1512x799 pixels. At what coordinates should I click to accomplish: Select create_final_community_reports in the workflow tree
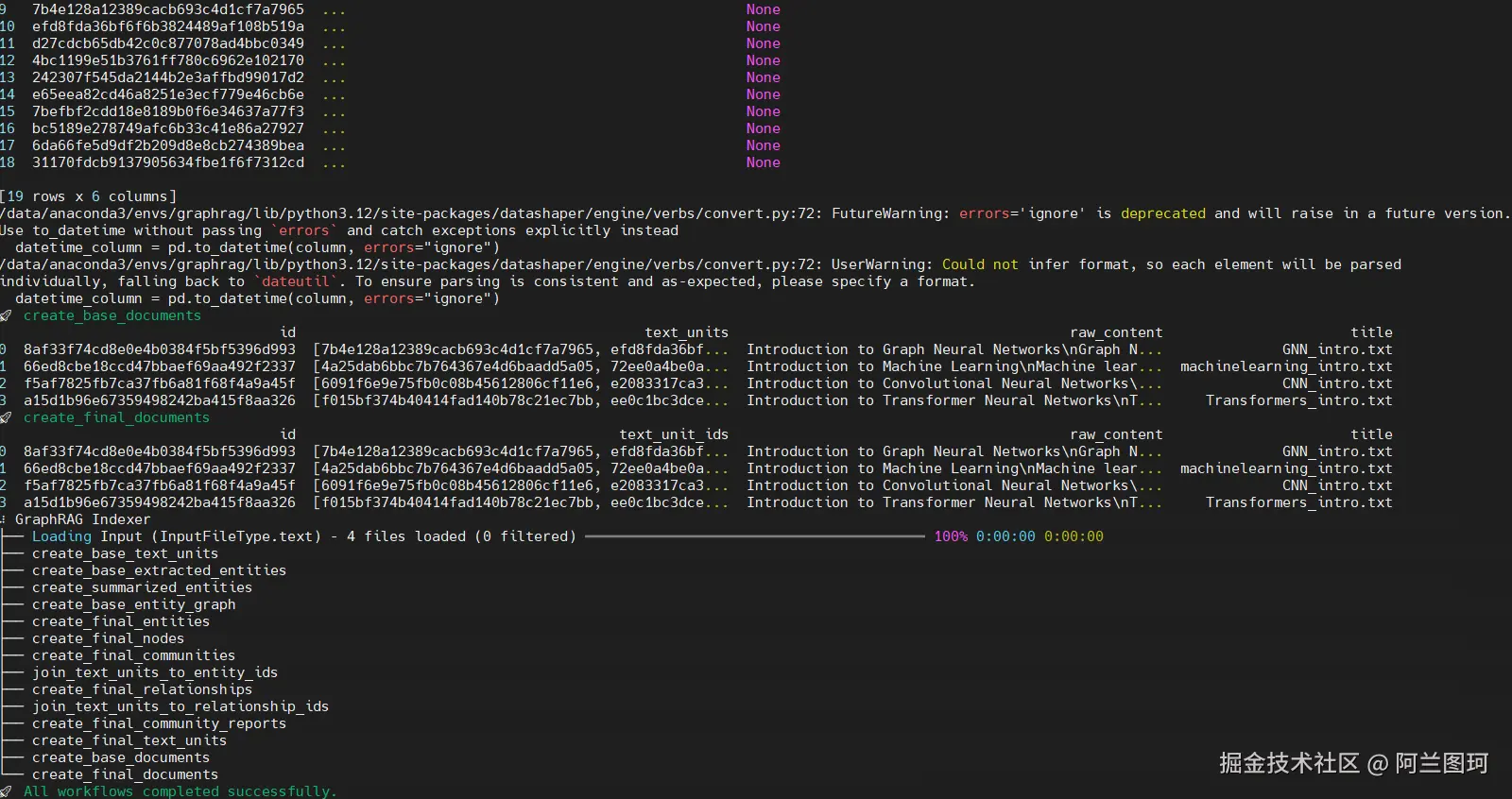coord(159,723)
